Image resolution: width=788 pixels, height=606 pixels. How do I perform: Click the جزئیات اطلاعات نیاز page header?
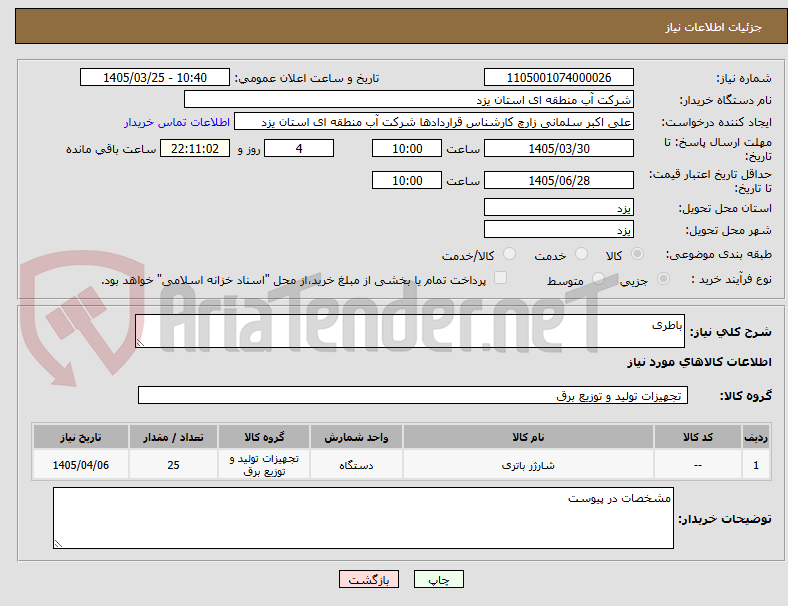point(714,27)
